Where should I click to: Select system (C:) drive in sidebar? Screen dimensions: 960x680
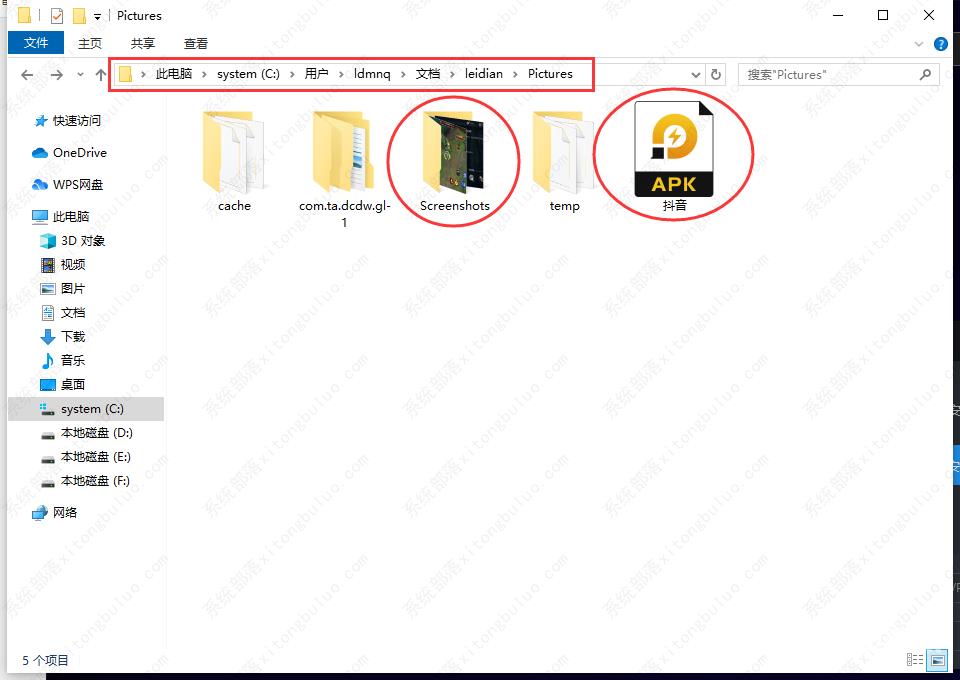coord(86,409)
